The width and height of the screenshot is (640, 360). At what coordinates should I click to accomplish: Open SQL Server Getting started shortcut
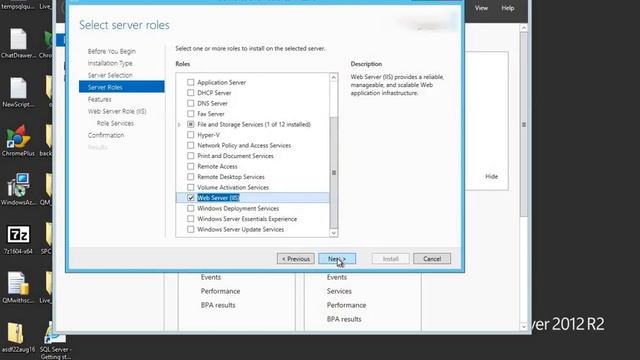[56, 341]
